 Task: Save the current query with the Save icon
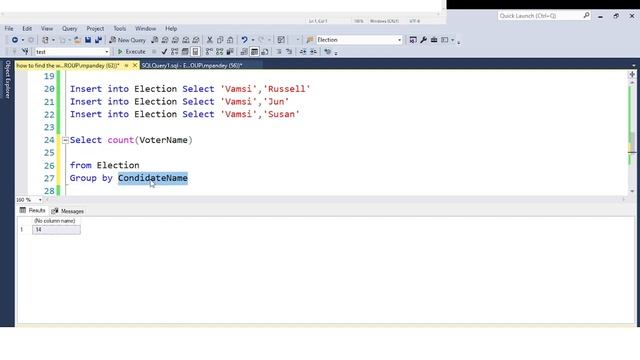tap(88, 40)
